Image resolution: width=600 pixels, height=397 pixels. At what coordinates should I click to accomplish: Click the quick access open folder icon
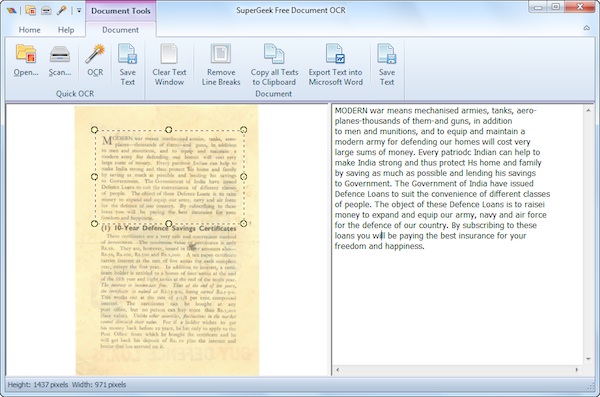click(31, 10)
